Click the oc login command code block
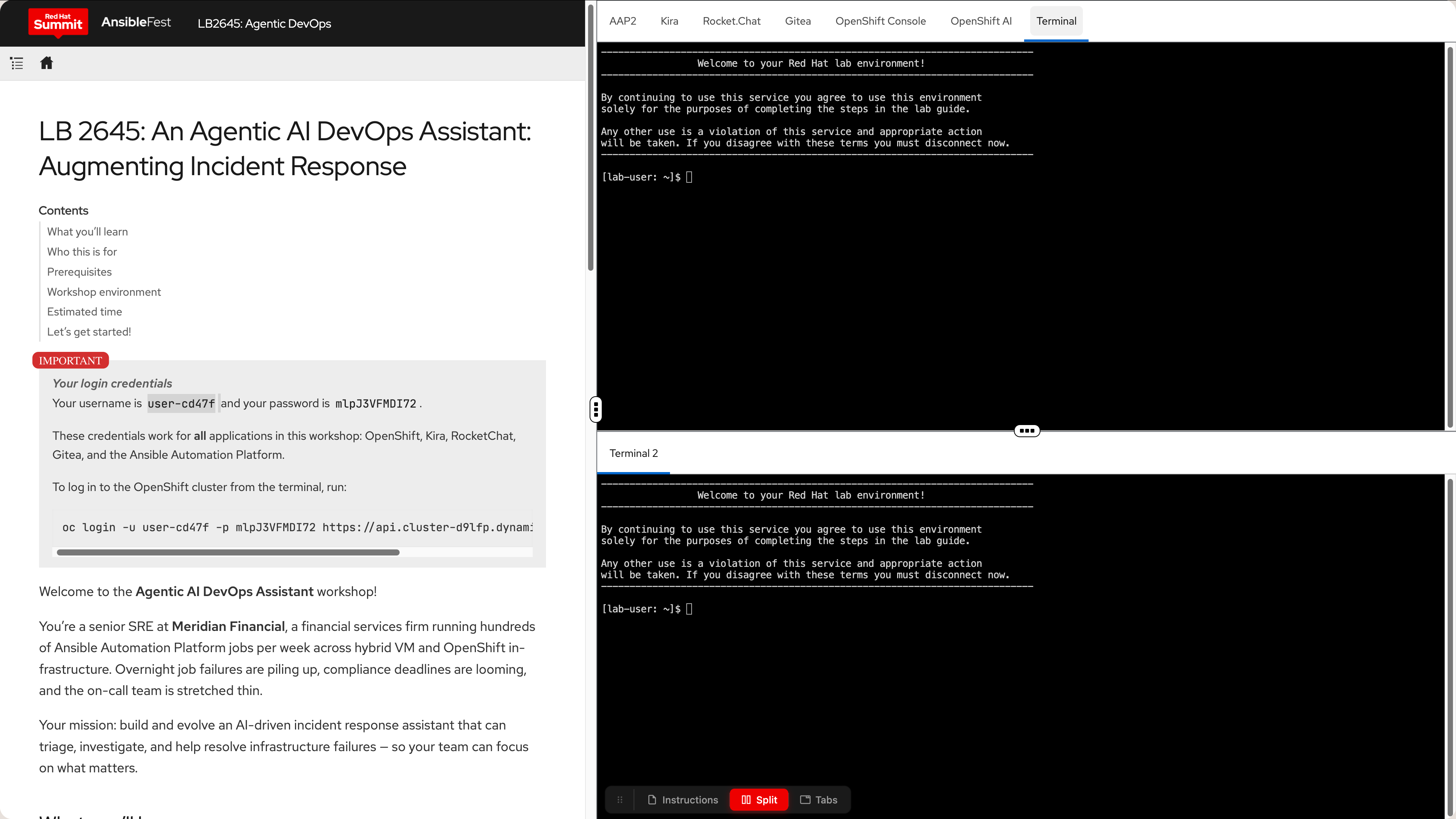Image resolution: width=1456 pixels, height=819 pixels. pyautogui.click(x=292, y=527)
